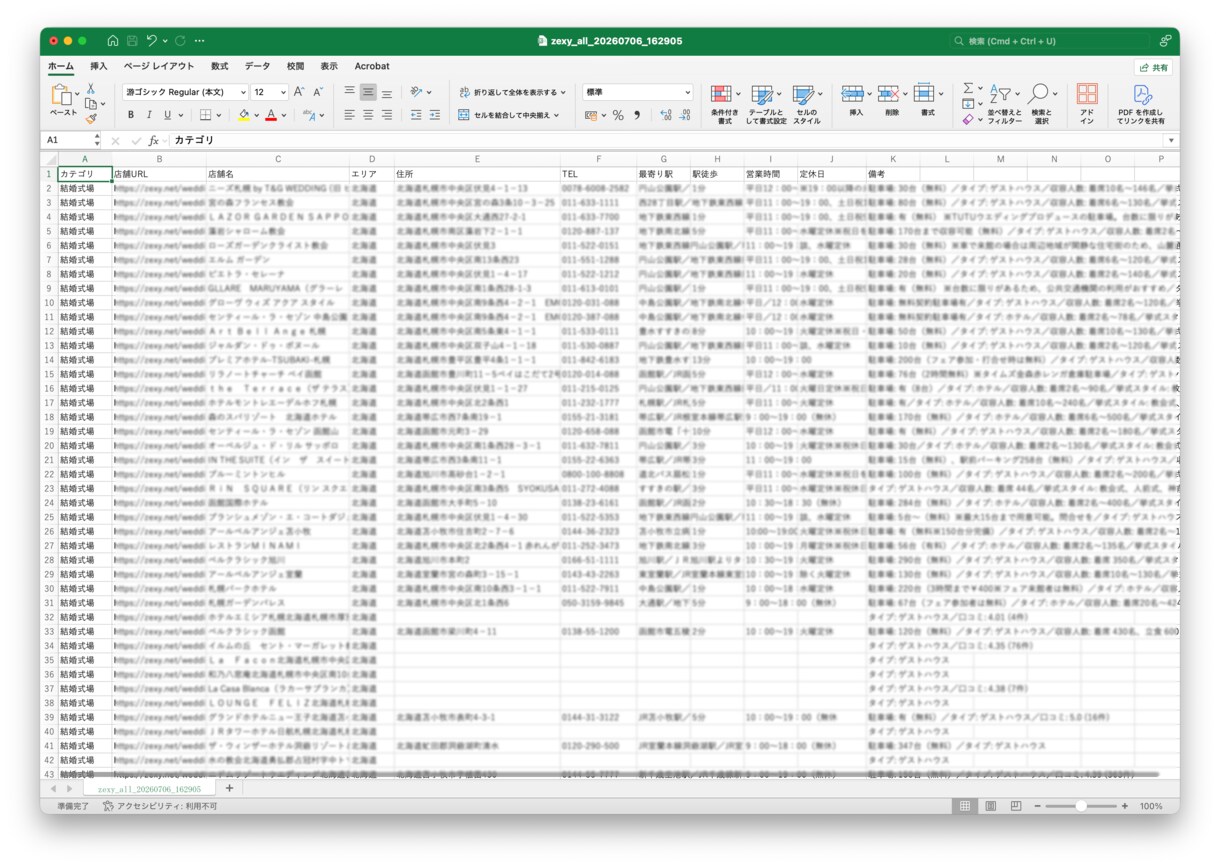
Task: Open the Acrobat tab
Action: pyautogui.click(x=372, y=66)
